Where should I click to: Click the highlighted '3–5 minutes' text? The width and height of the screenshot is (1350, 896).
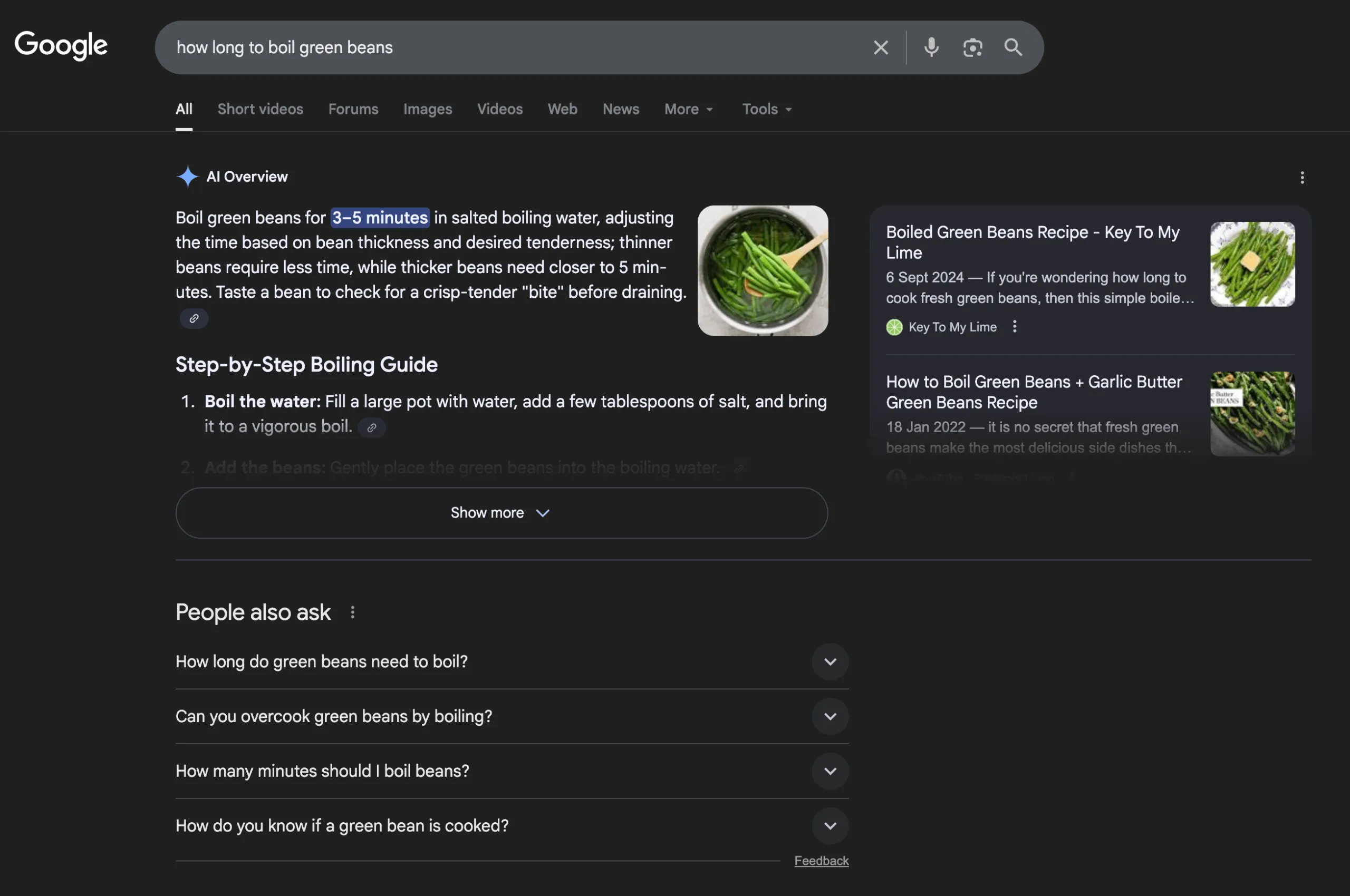[x=380, y=218]
